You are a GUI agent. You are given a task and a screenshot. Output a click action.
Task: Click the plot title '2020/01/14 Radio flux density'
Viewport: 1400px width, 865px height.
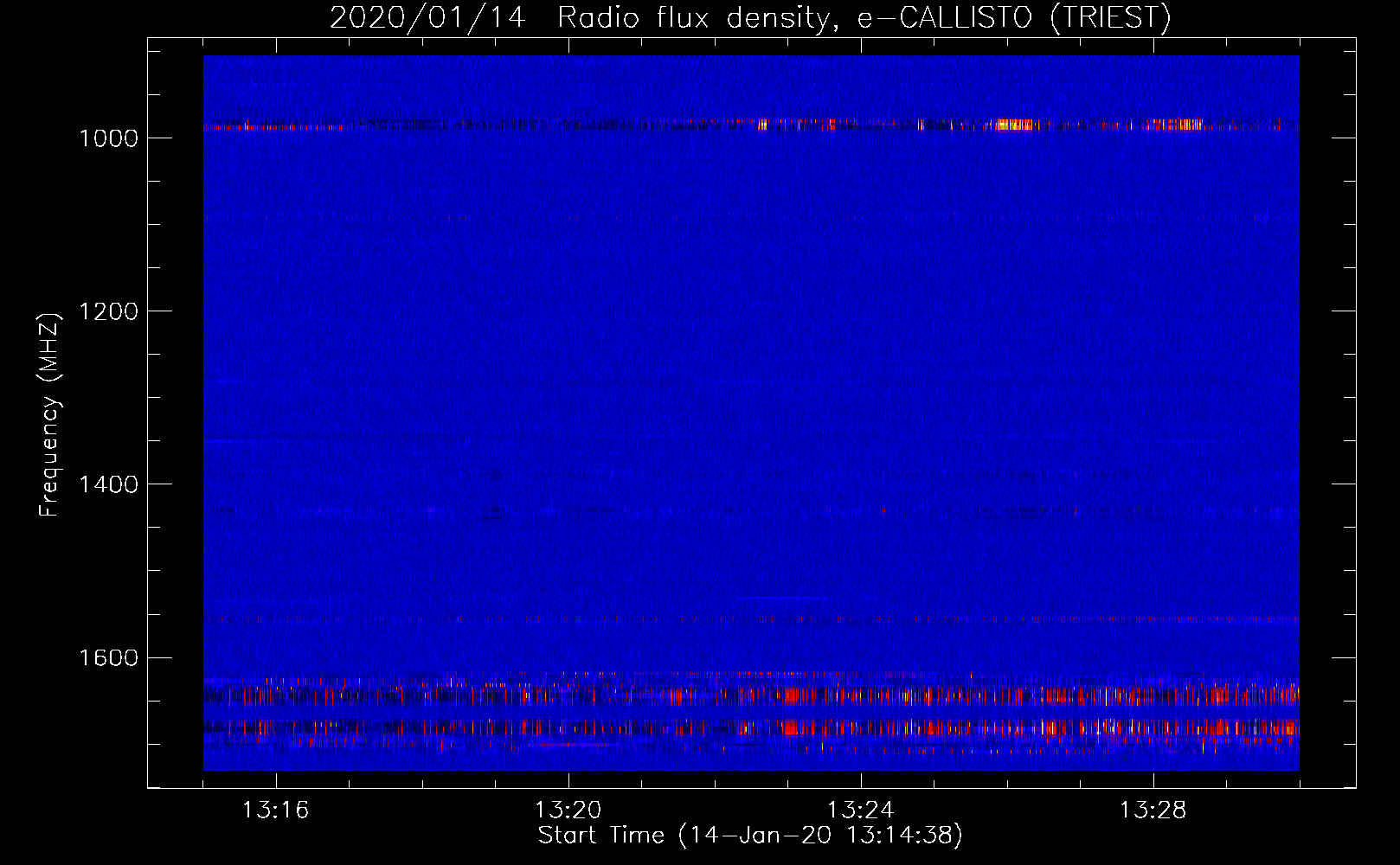pyautogui.click(x=750, y=17)
